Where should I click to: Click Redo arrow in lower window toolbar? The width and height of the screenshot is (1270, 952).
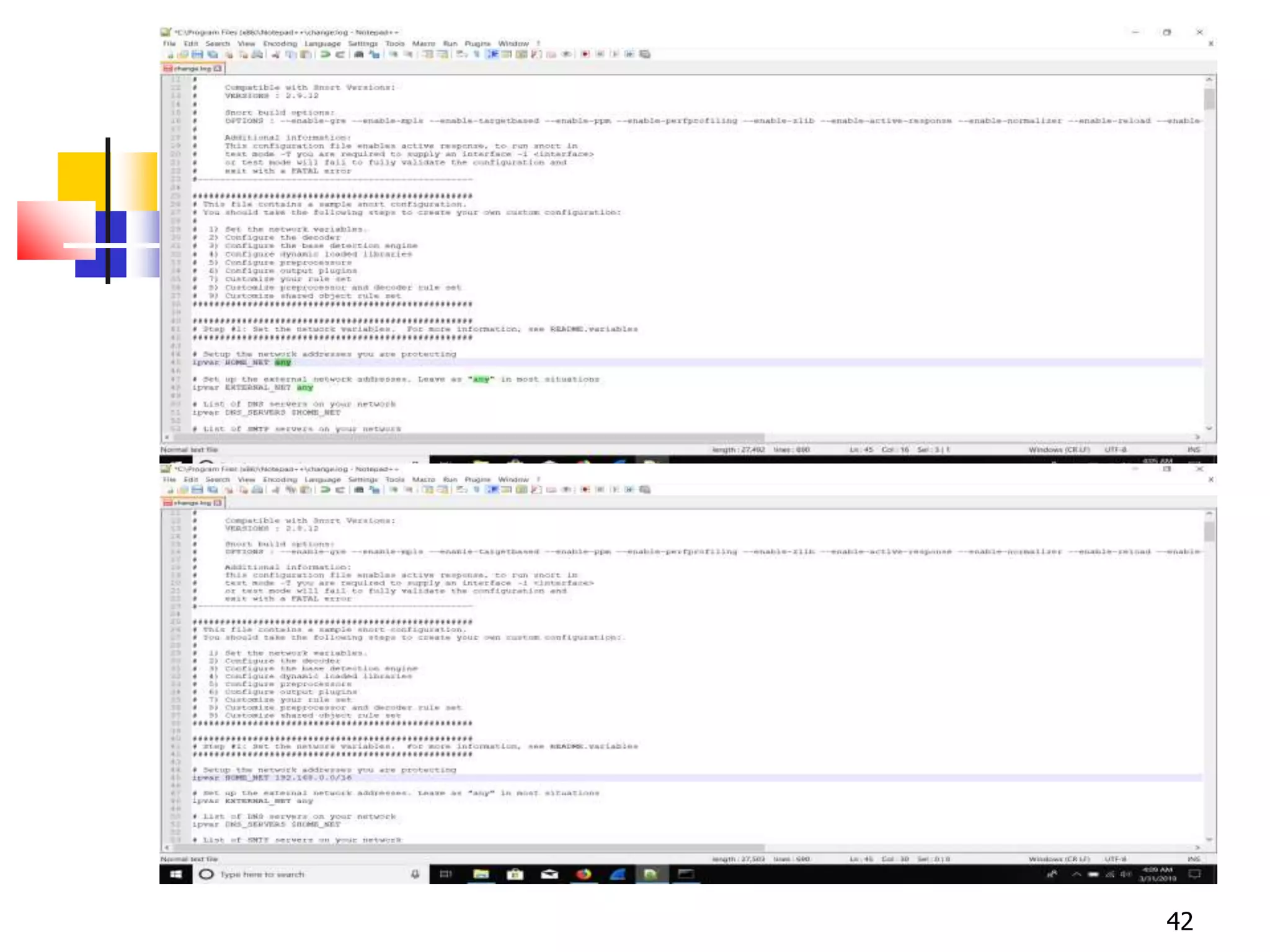tap(340, 490)
